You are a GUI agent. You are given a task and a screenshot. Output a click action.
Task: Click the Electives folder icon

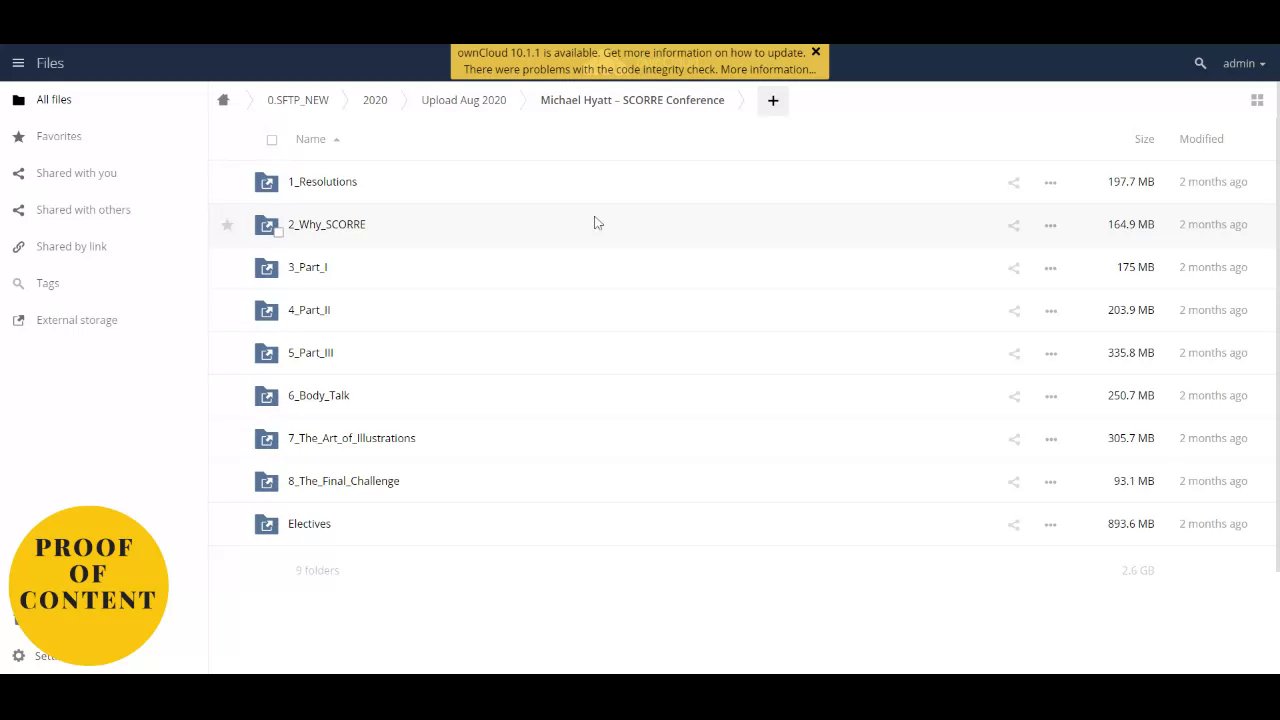[x=266, y=524]
